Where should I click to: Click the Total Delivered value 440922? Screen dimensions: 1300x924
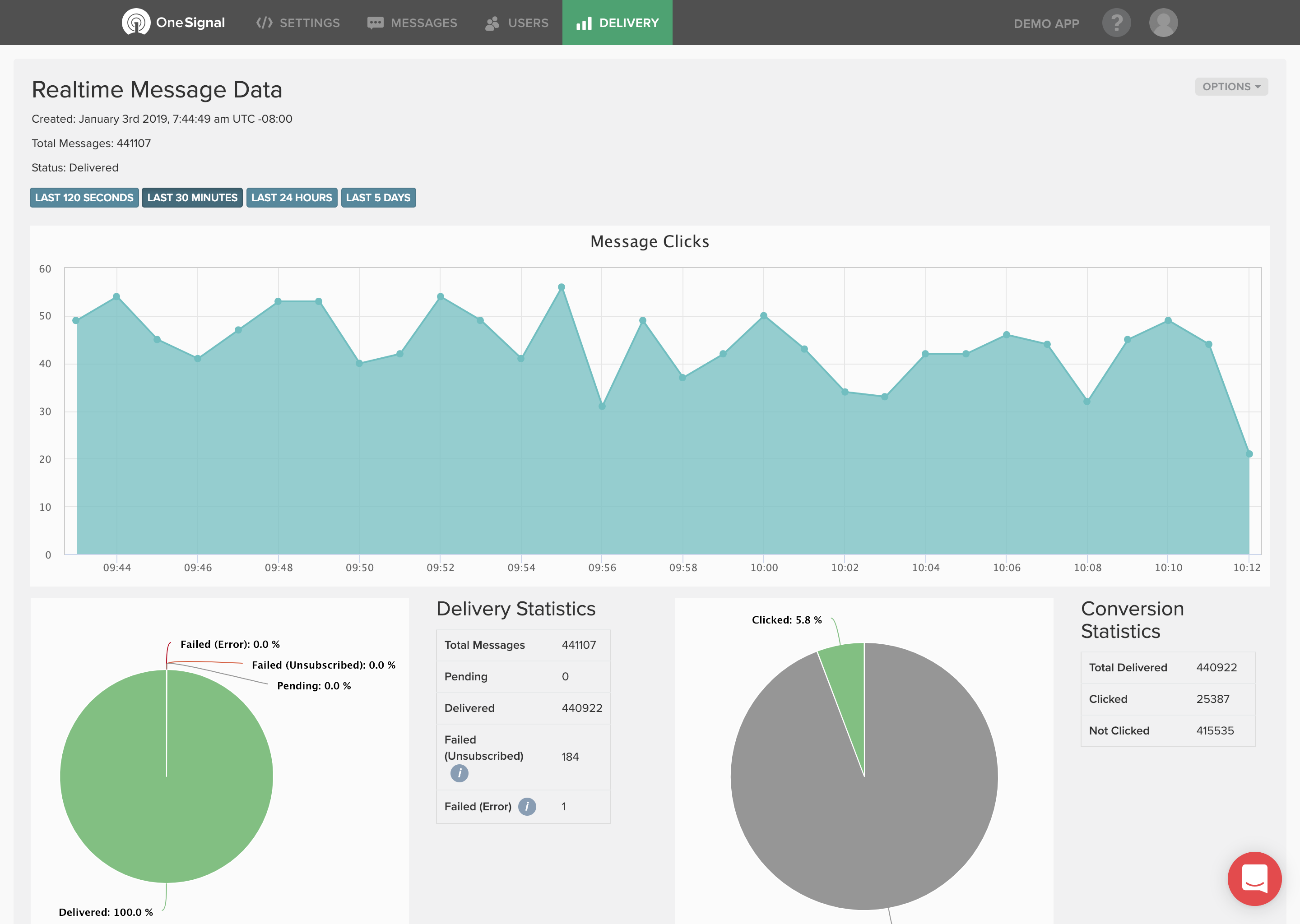1216,667
